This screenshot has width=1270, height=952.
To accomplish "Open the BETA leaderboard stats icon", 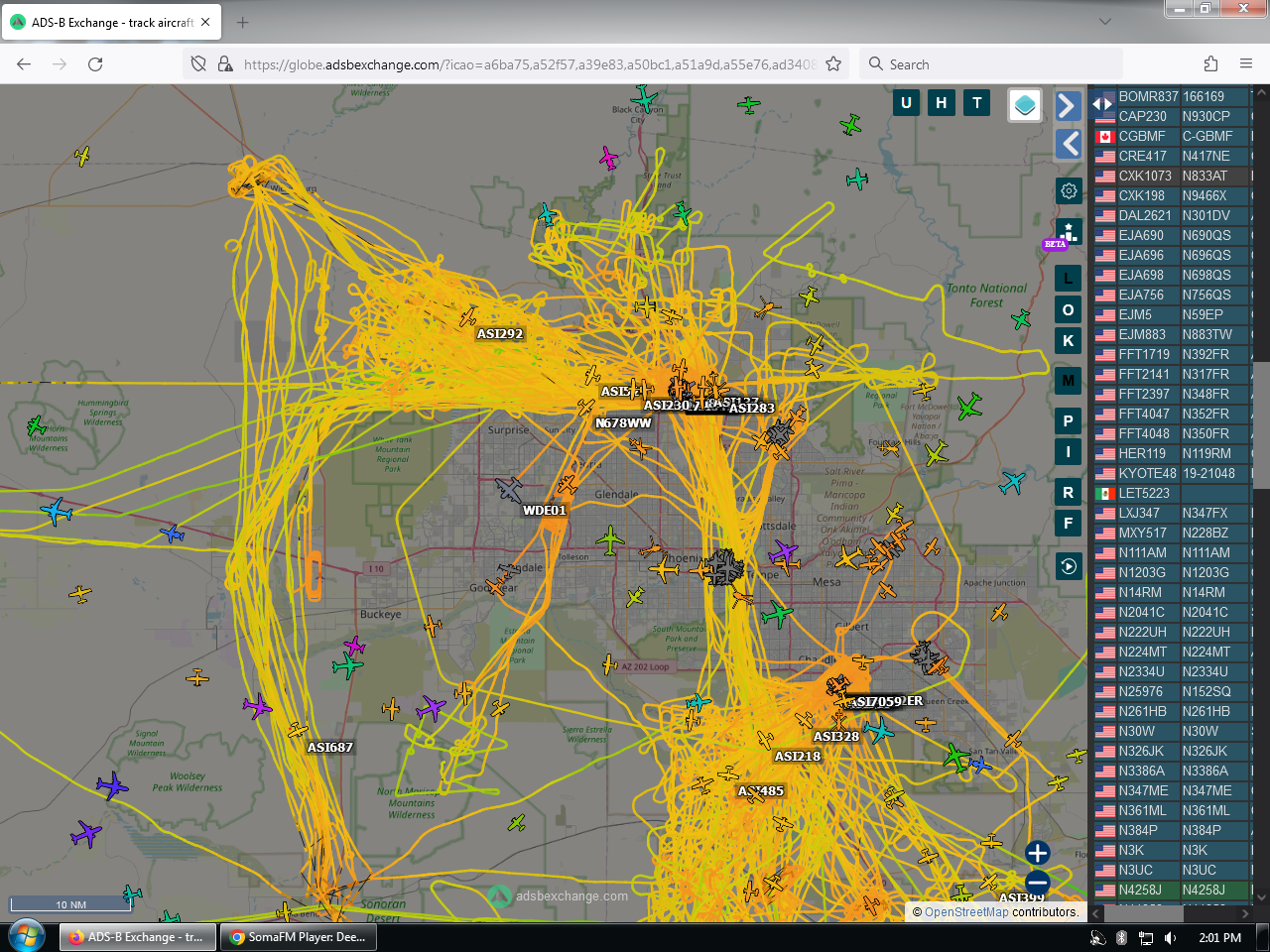I will coord(1068,234).
